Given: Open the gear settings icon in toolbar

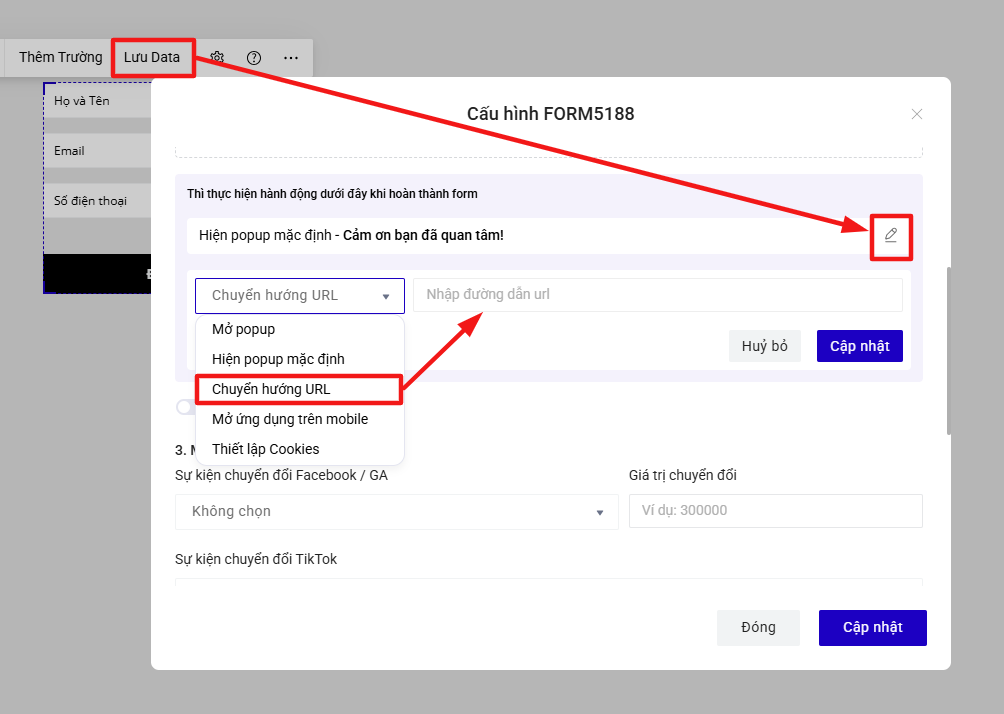Looking at the screenshot, I should pos(217,57).
